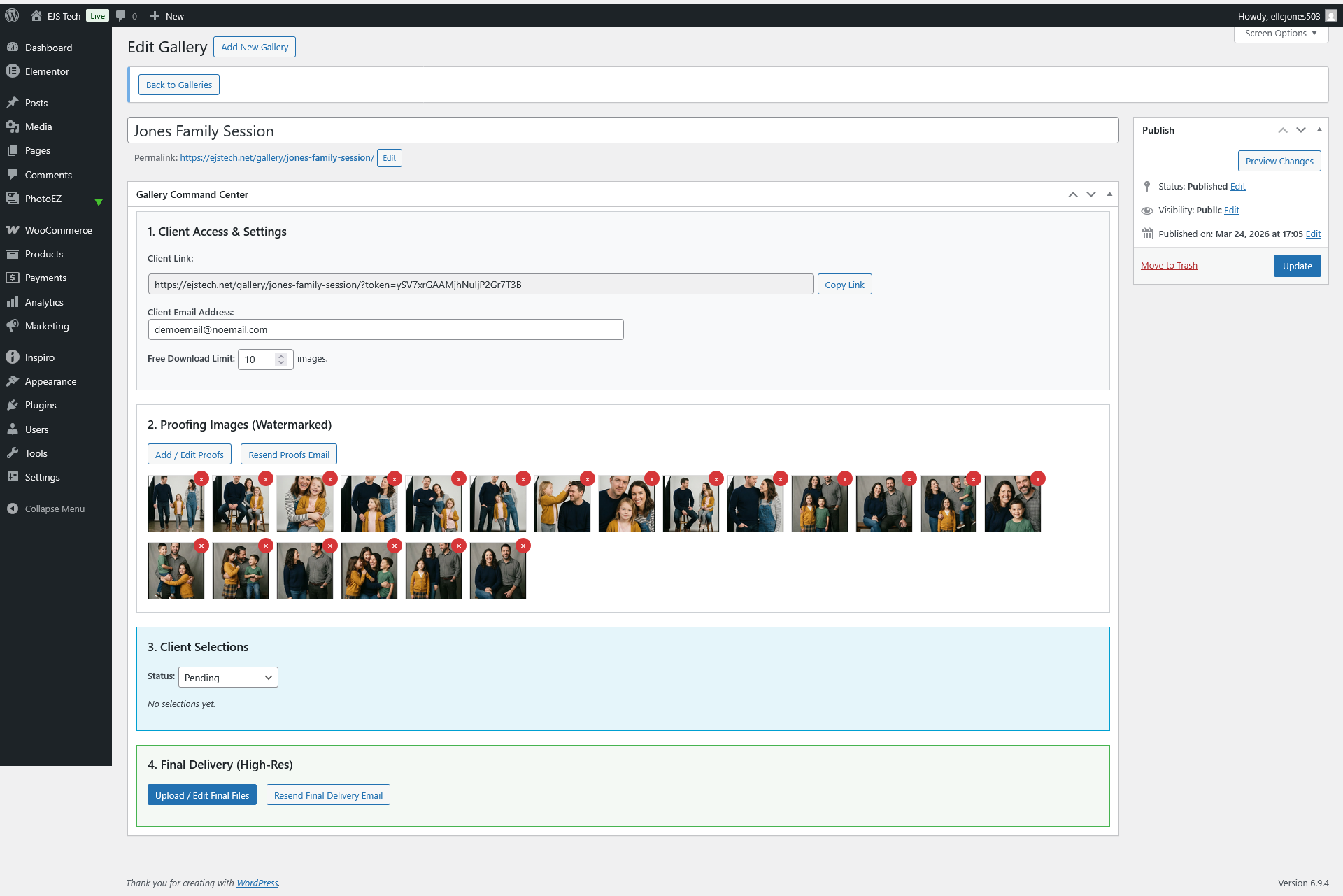
Task: Toggle the Gallery Command Center panel
Action: (x=1109, y=194)
